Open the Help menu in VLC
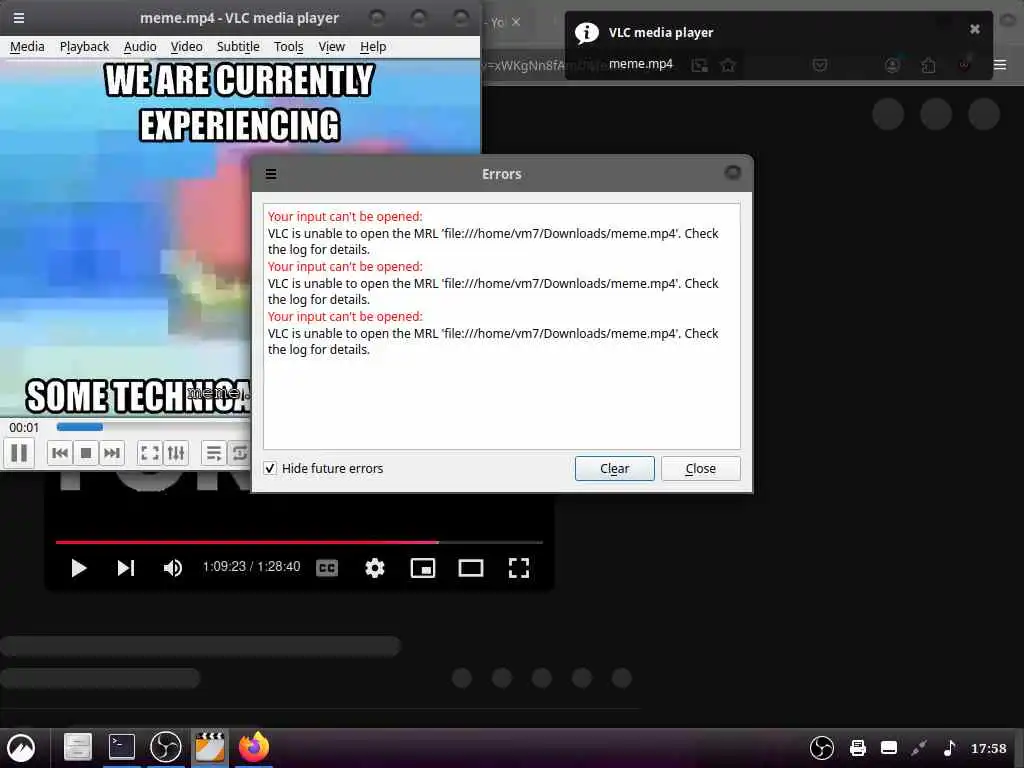Image resolution: width=1024 pixels, height=768 pixels. click(373, 47)
